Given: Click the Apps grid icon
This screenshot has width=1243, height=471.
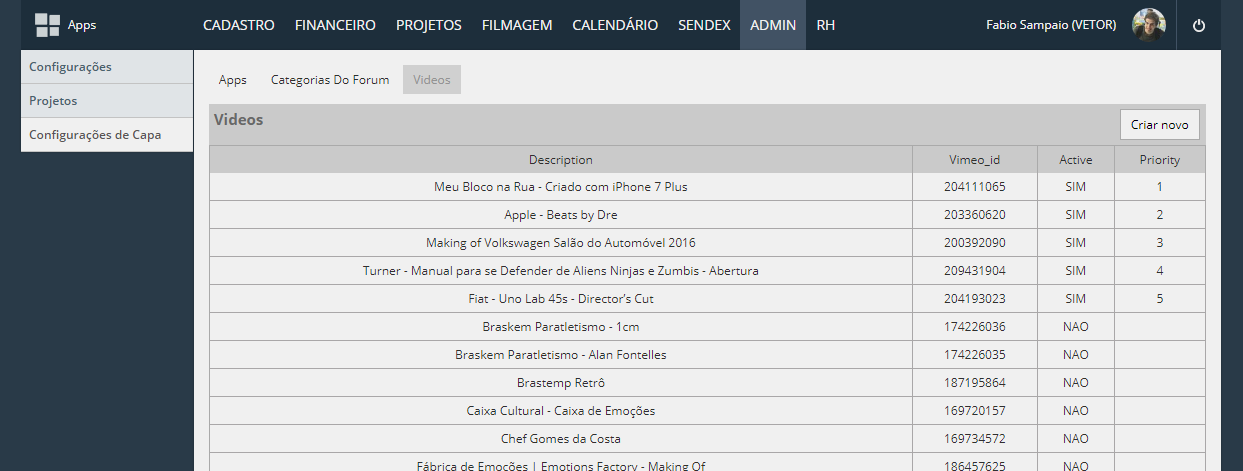Looking at the screenshot, I should [47, 25].
